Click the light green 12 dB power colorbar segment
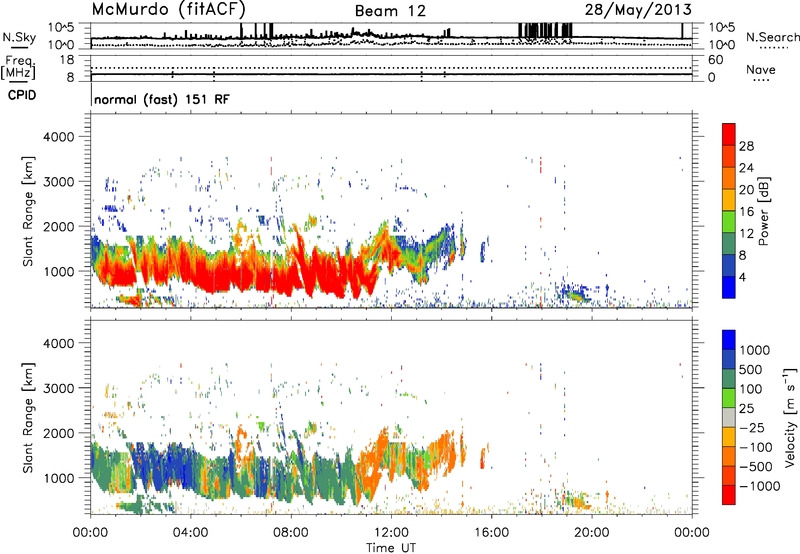This screenshot has height=554, width=800. click(729, 221)
